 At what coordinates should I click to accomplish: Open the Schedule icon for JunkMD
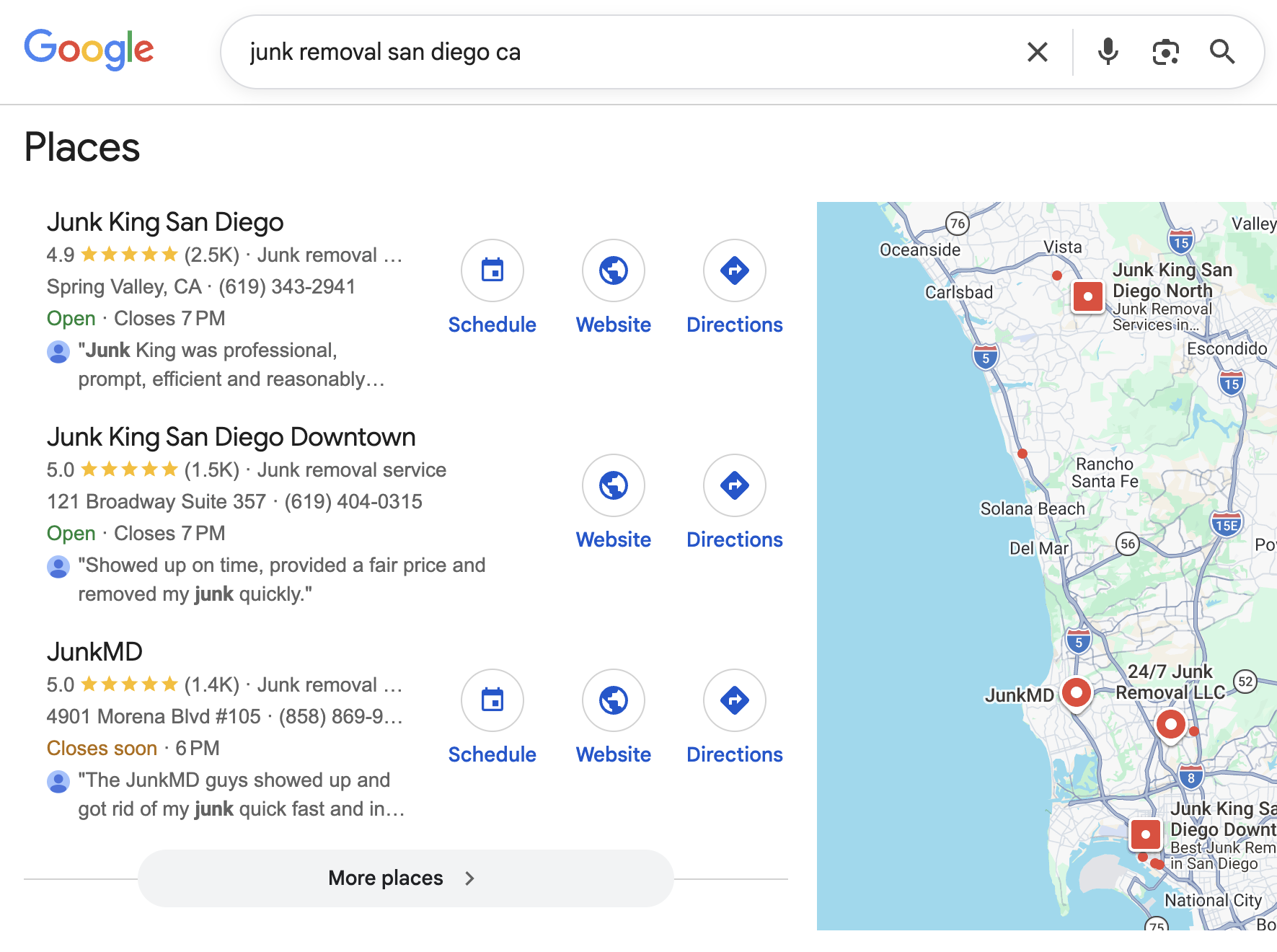pos(492,700)
